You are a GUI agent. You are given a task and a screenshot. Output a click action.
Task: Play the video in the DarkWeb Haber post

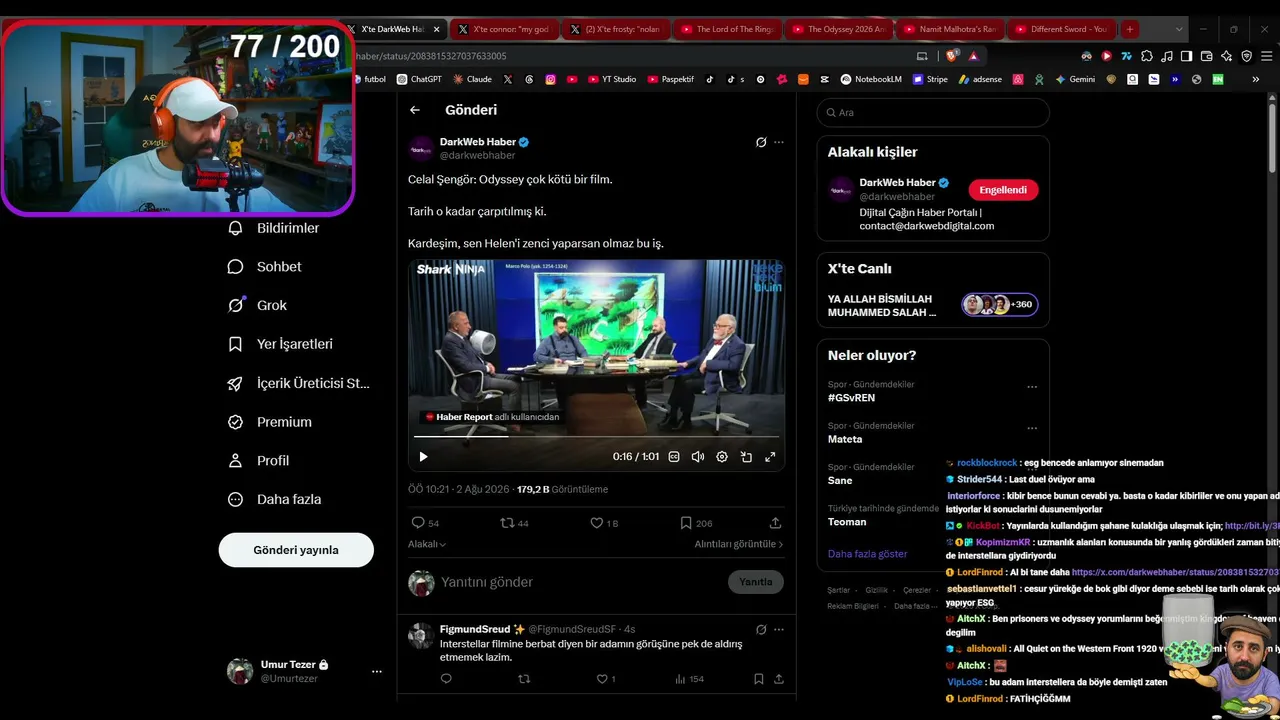point(423,457)
